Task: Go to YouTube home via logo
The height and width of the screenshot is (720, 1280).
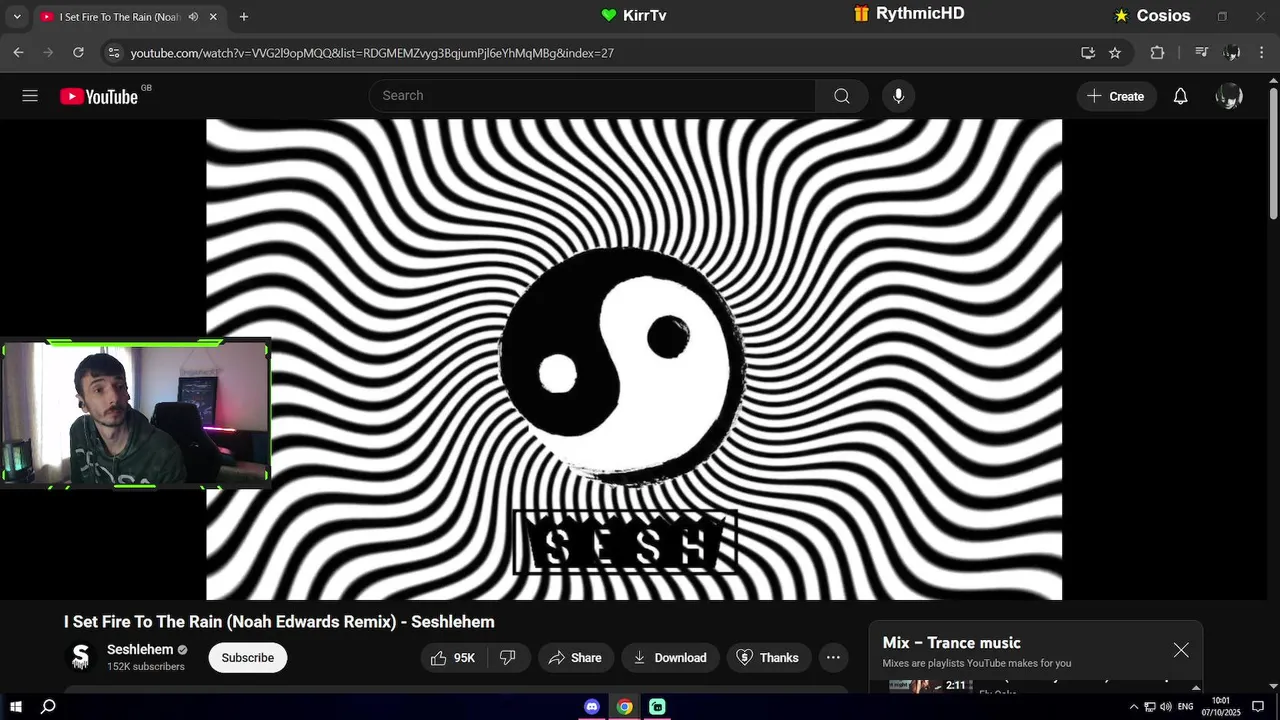Action: (98, 96)
